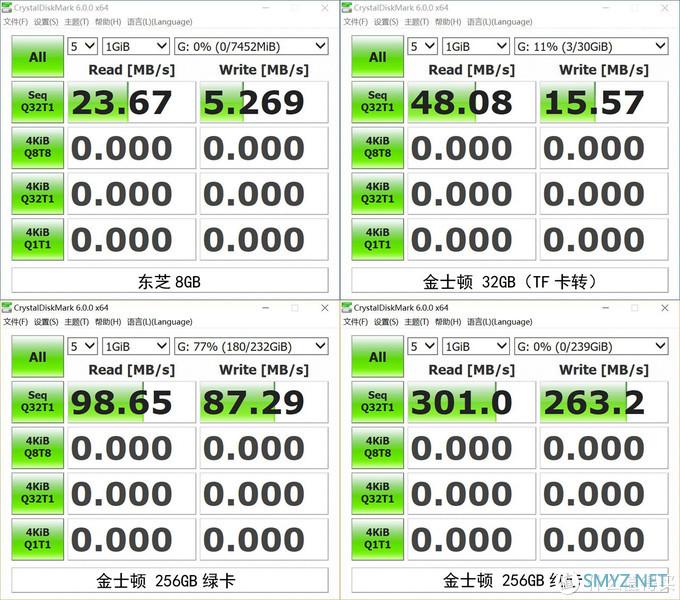Start the 4KiB Q8T8 test in the 金士顿 32GB window
Image resolution: width=680 pixels, height=600 pixels.
pyautogui.click(x=378, y=147)
